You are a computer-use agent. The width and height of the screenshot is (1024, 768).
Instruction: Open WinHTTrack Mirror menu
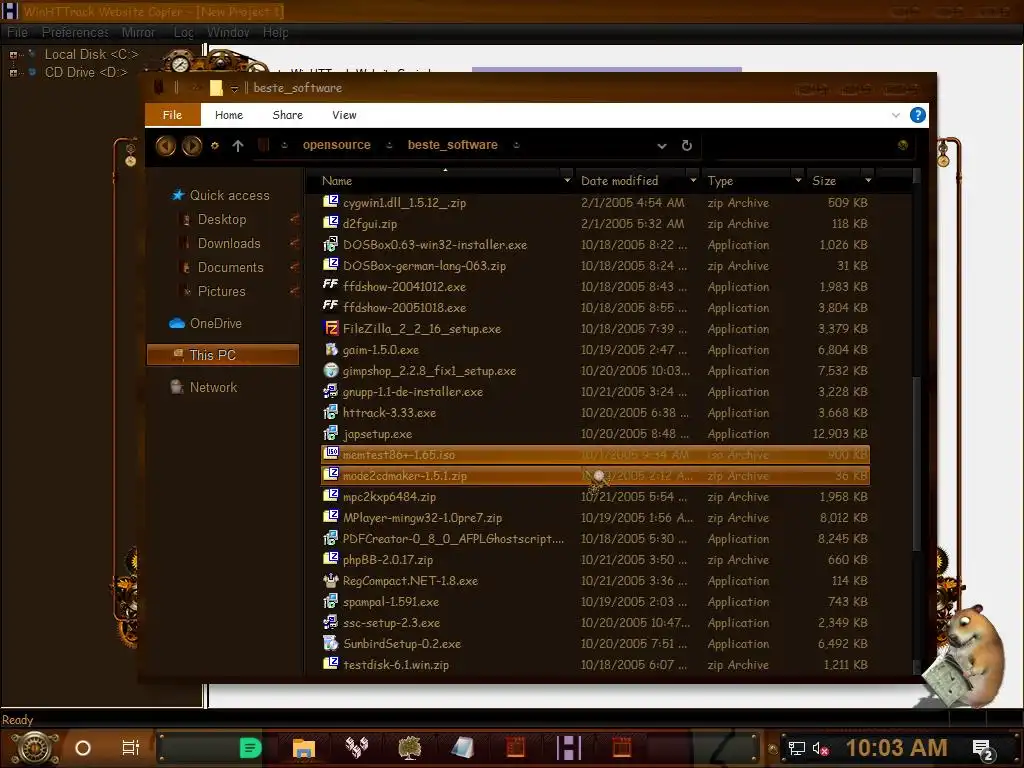tap(138, 32)
